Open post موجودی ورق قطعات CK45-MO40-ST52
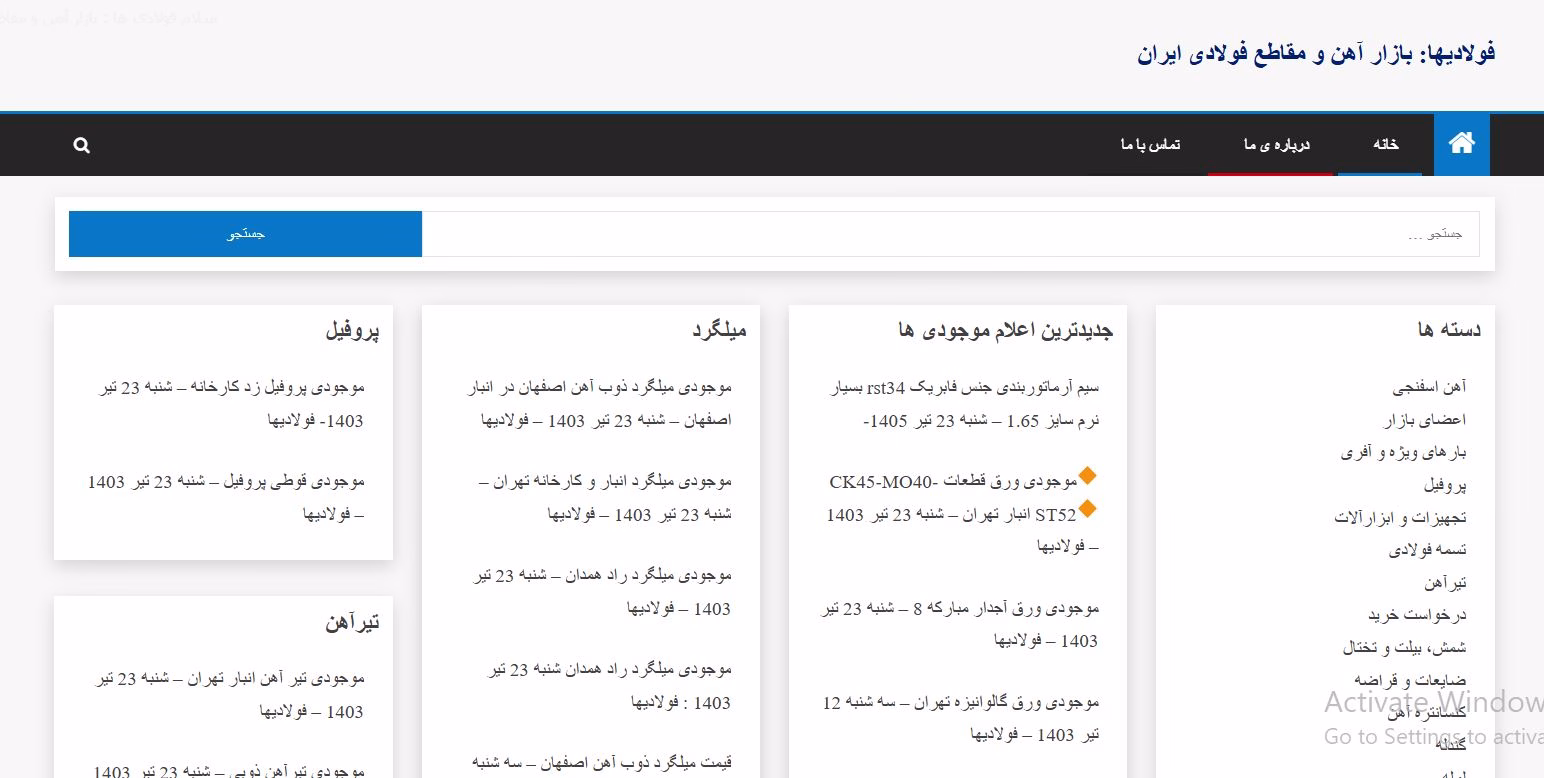This screenshot has height=778, width=1544. 962,513
